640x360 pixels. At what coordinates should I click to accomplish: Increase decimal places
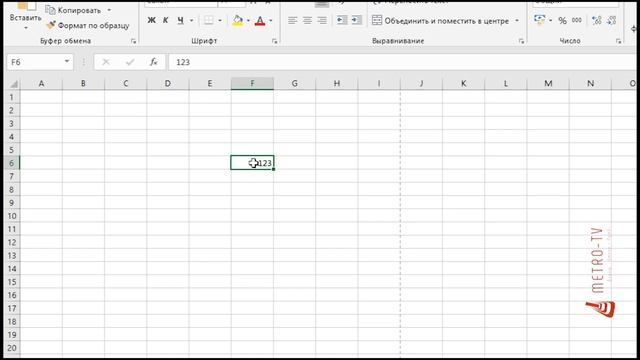[x=597, y=20]
